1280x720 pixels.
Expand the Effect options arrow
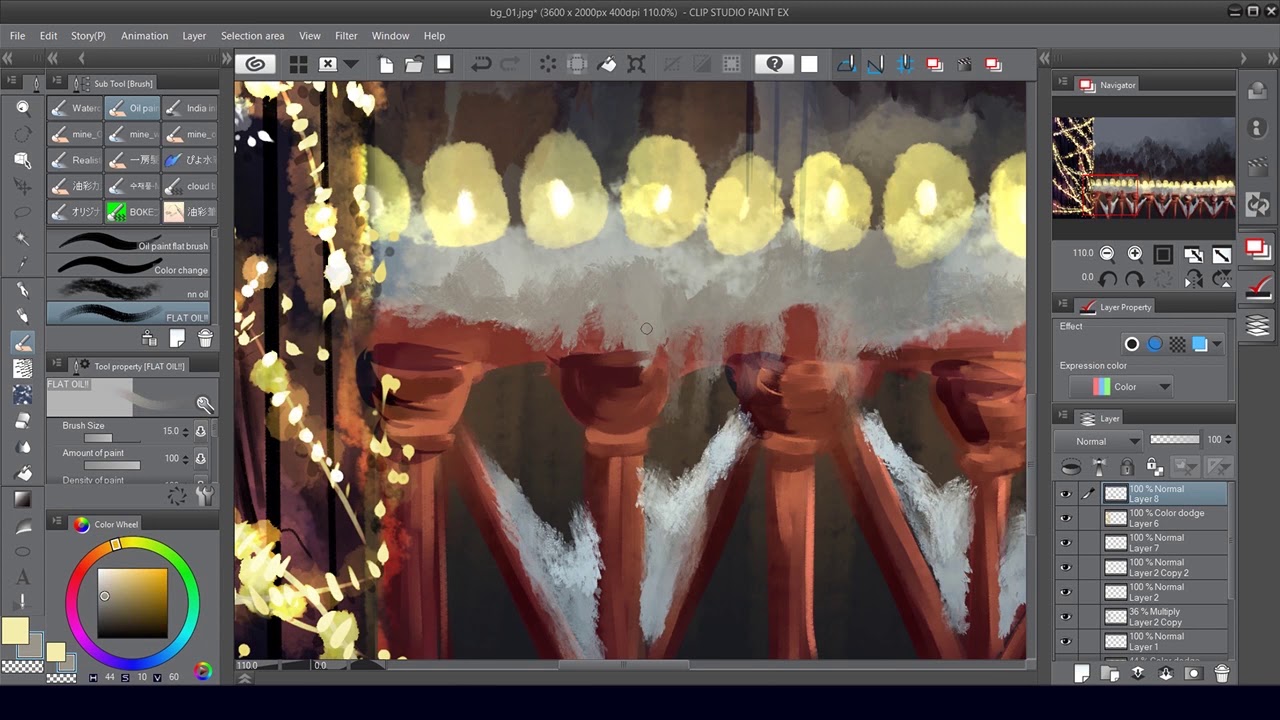pos(1217,345)
